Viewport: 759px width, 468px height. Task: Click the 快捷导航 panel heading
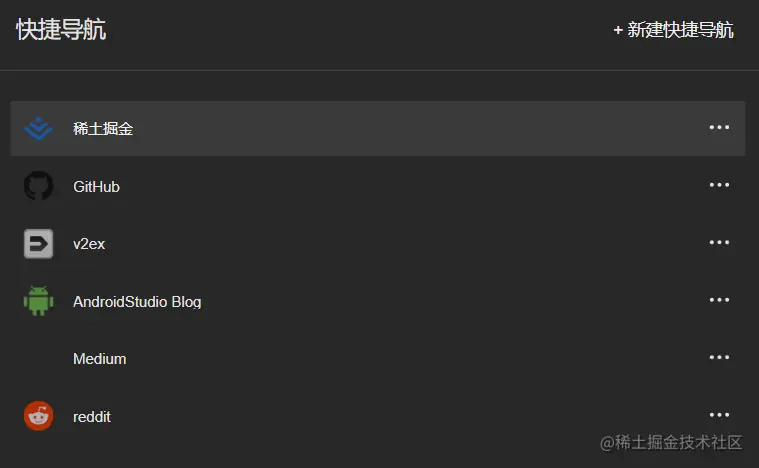point(61,30)
